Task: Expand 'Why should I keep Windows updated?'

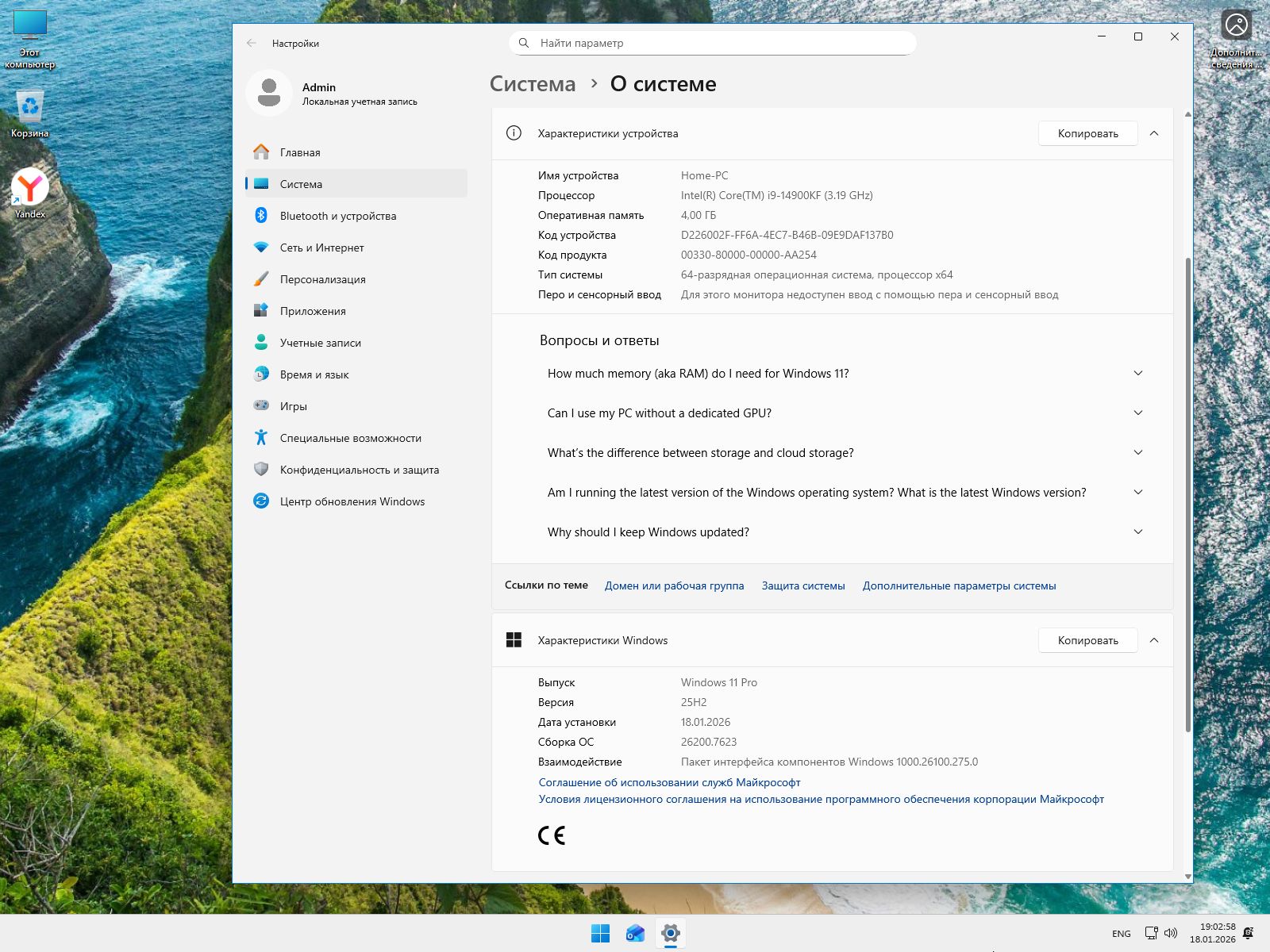Action: pos(1137,532)
